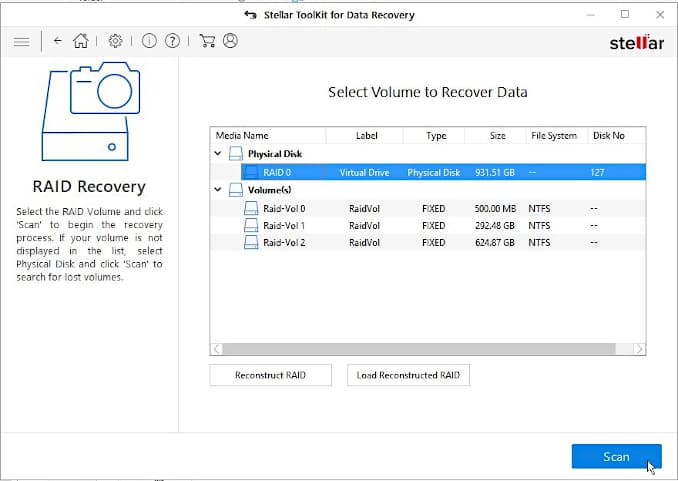Click the Reconstruct RAID button

(x=271, y=375)
